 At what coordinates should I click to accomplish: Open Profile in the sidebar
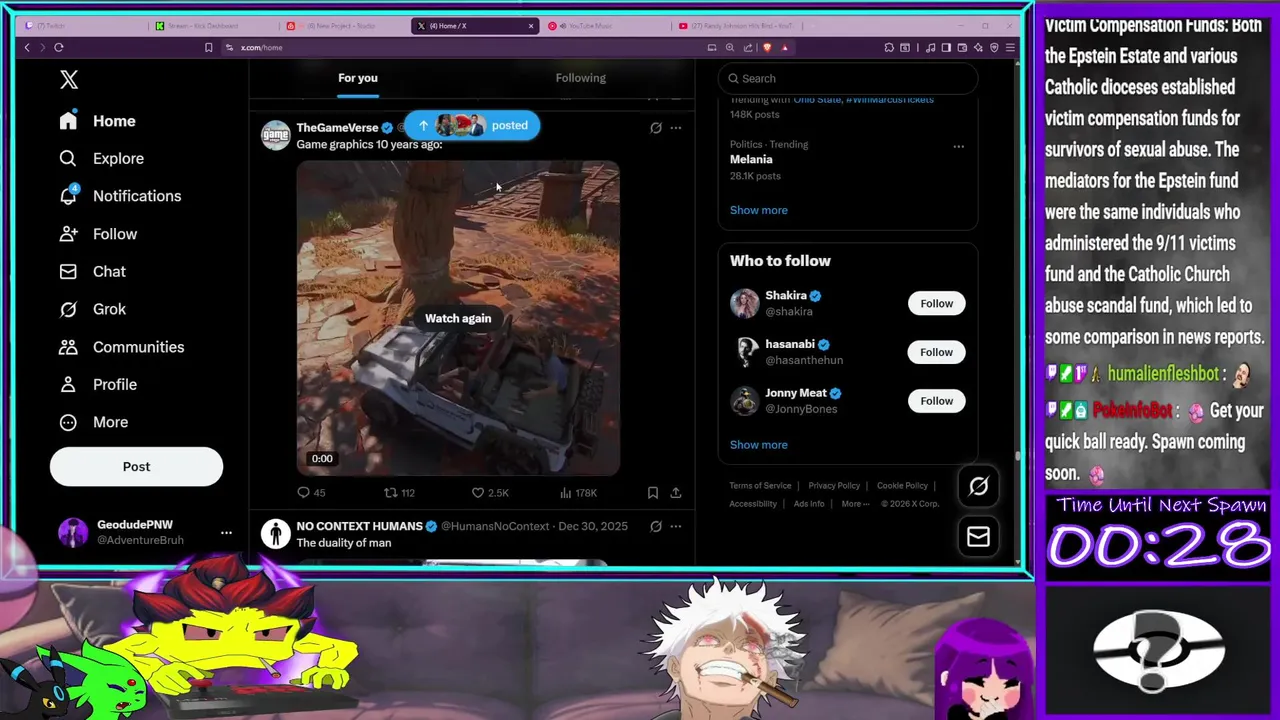[98, 384]
